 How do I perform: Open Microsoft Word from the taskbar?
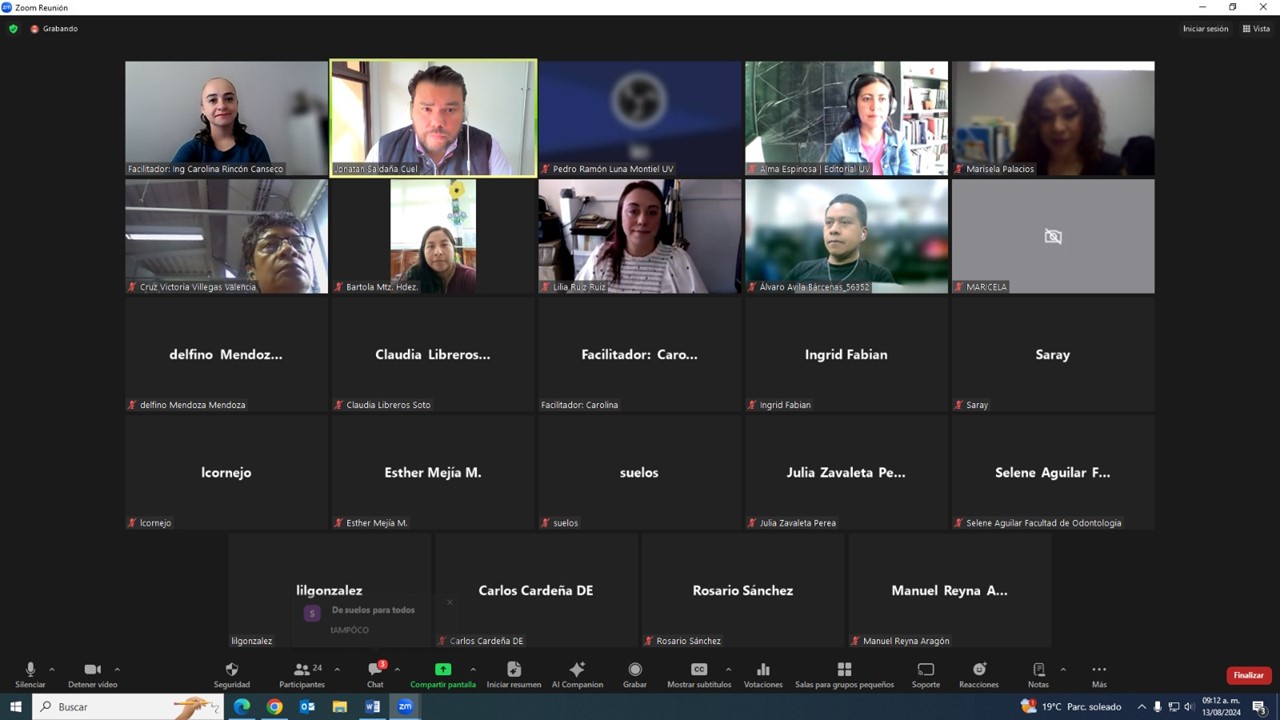coord(373,707)
